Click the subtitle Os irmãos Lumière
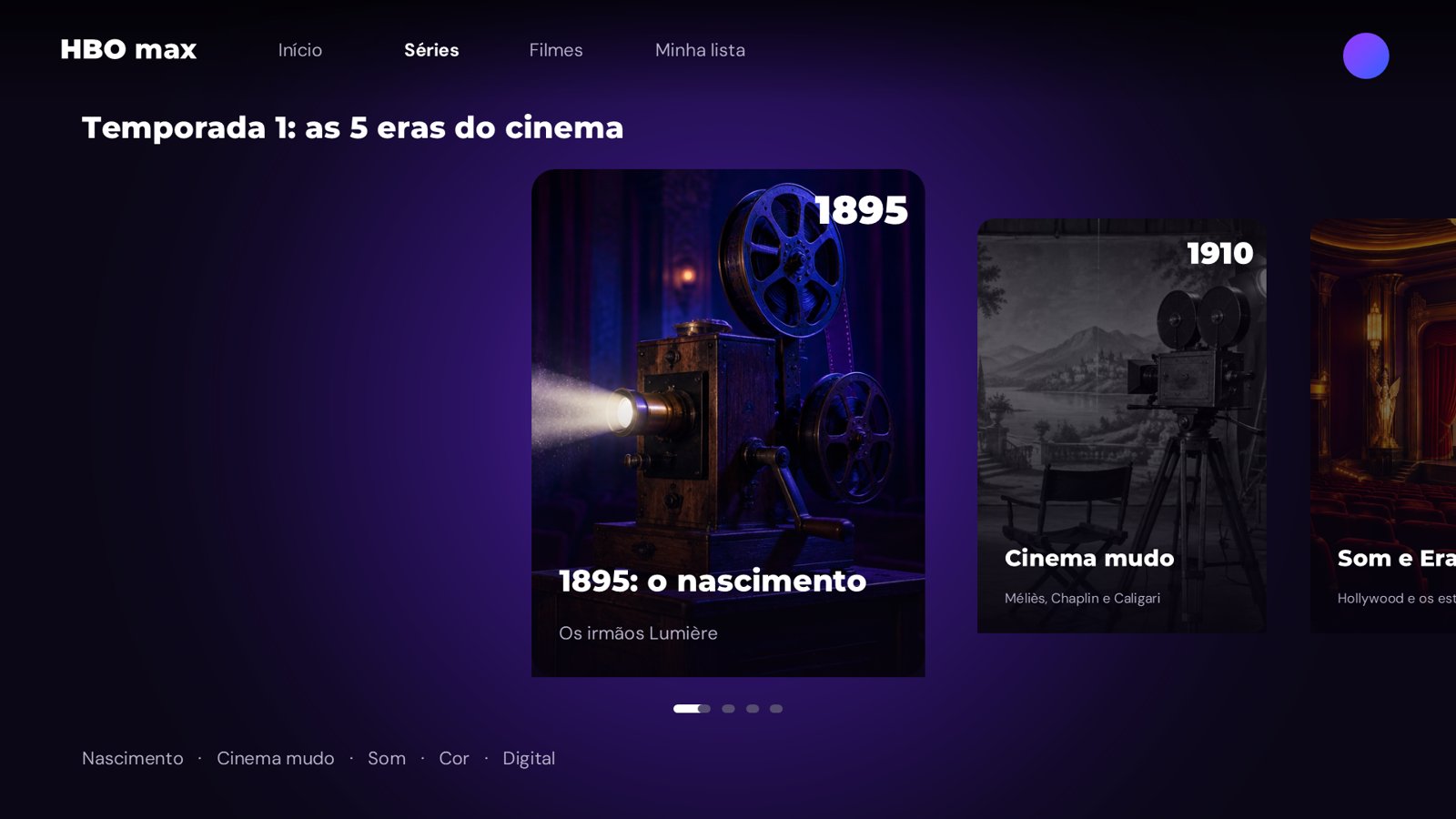Image resolution: width=1456 pixels, height=819 pixels. coord(638,633)
